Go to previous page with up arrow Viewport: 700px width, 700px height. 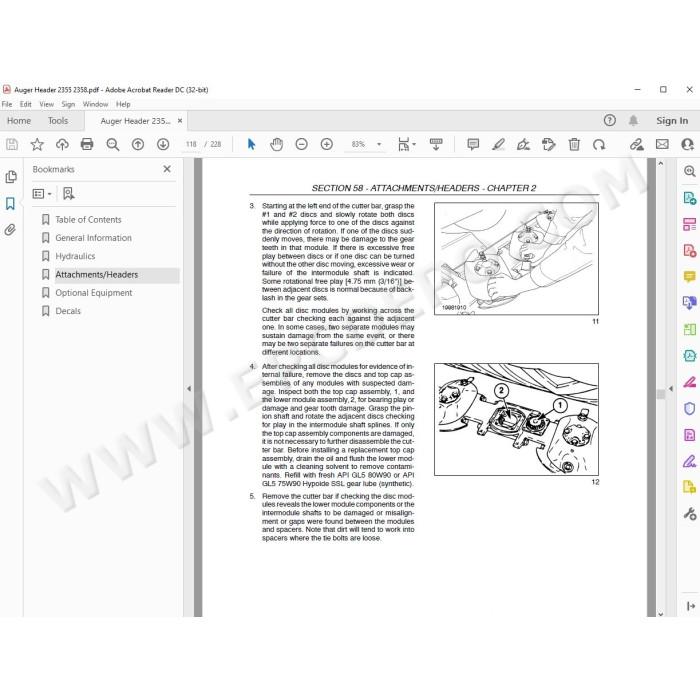(x=138, y=144)
